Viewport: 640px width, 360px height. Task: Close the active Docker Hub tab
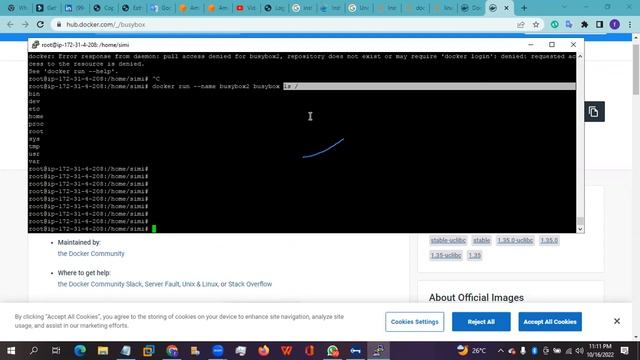(x=507, y=8)
